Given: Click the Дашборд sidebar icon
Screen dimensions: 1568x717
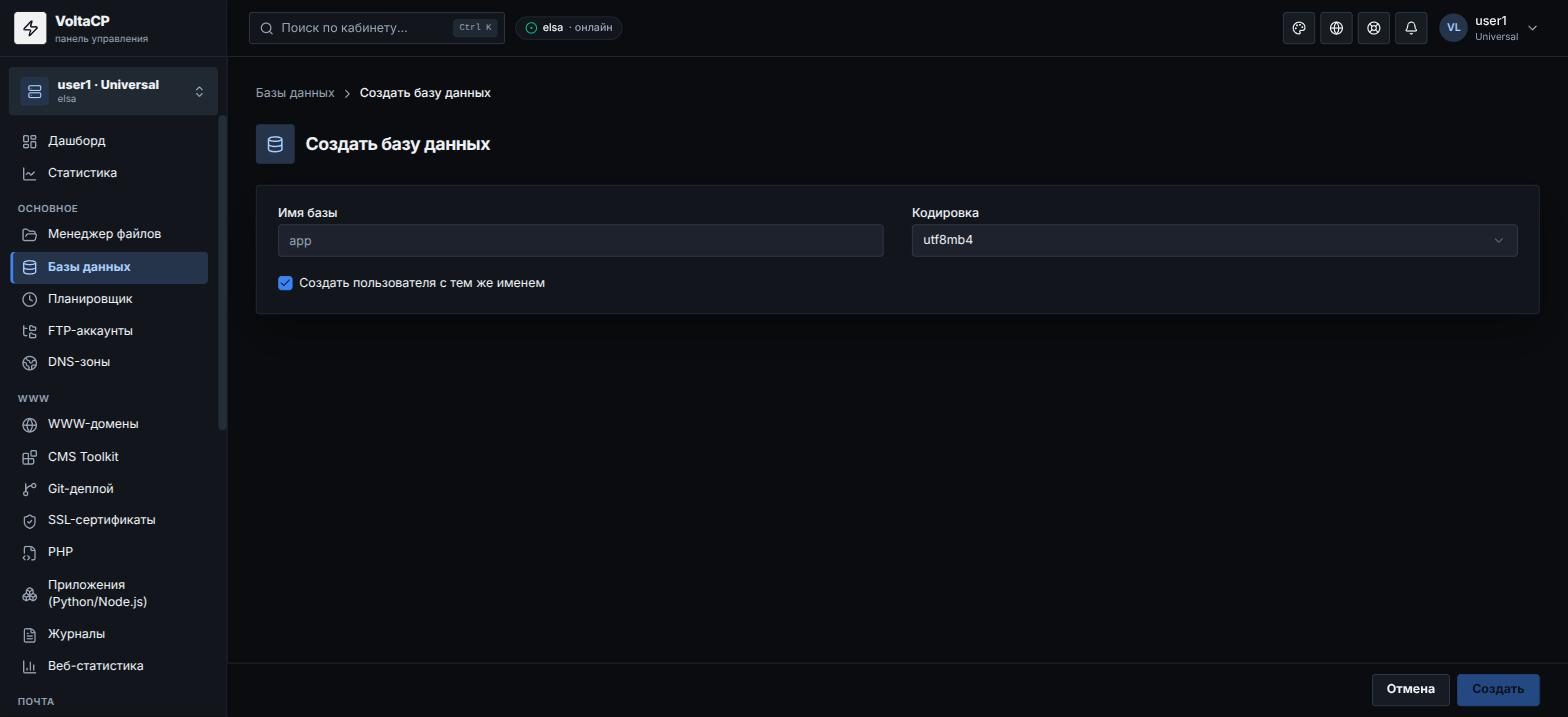Looking at the screenshot, I should [30, 141].
